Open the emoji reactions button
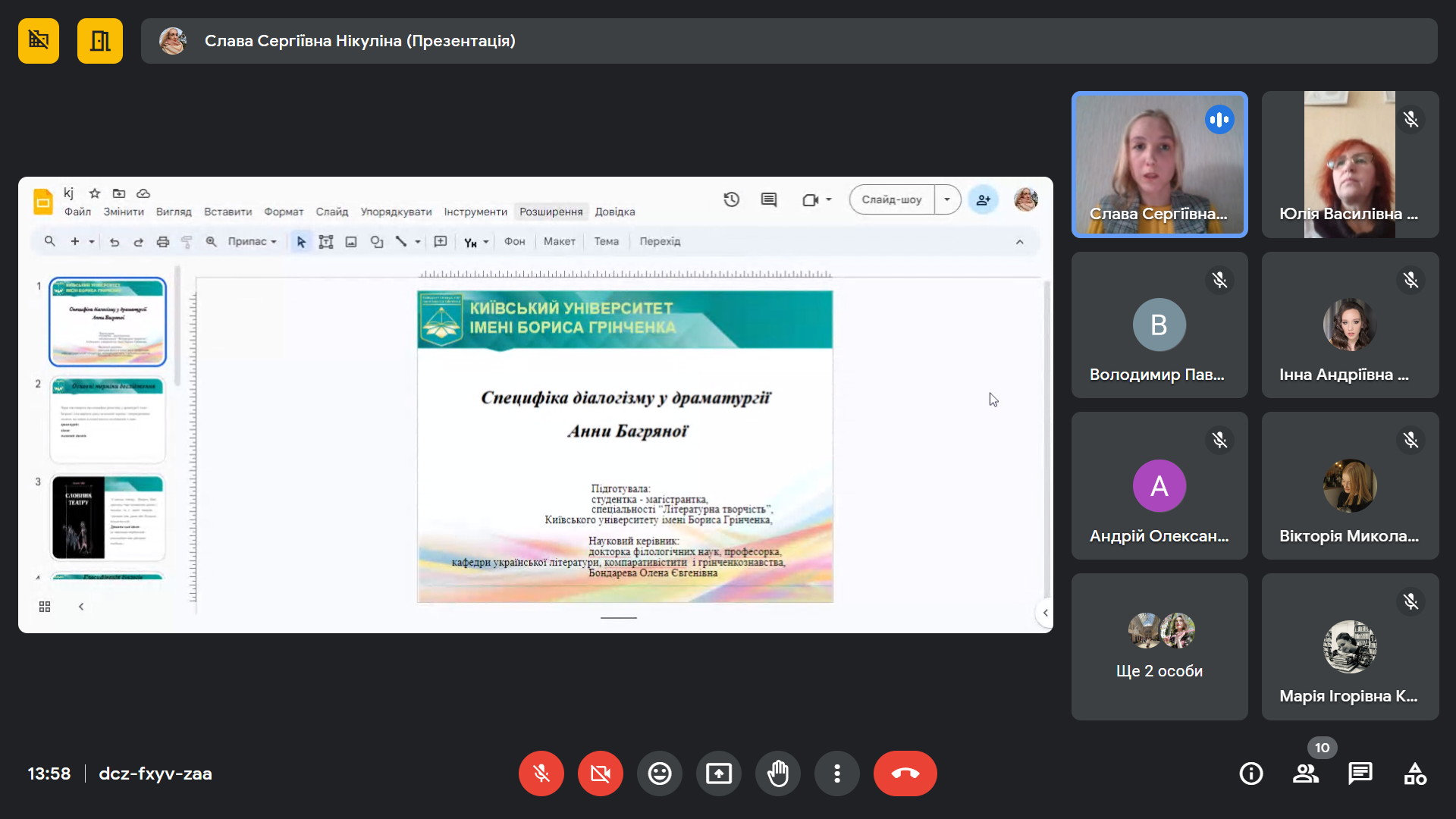 click(x=660, y=773)
